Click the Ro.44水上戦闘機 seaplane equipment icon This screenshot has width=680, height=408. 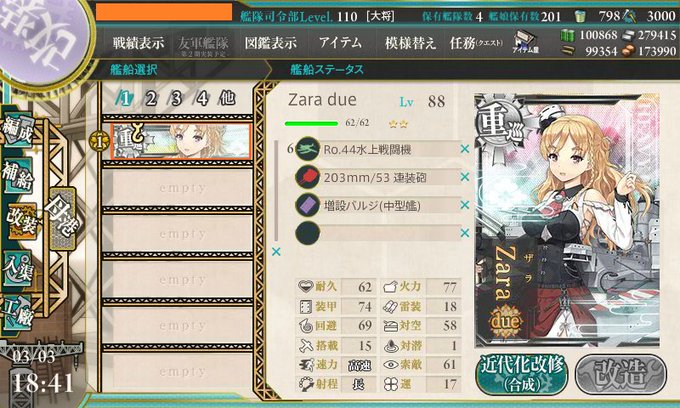307,149
